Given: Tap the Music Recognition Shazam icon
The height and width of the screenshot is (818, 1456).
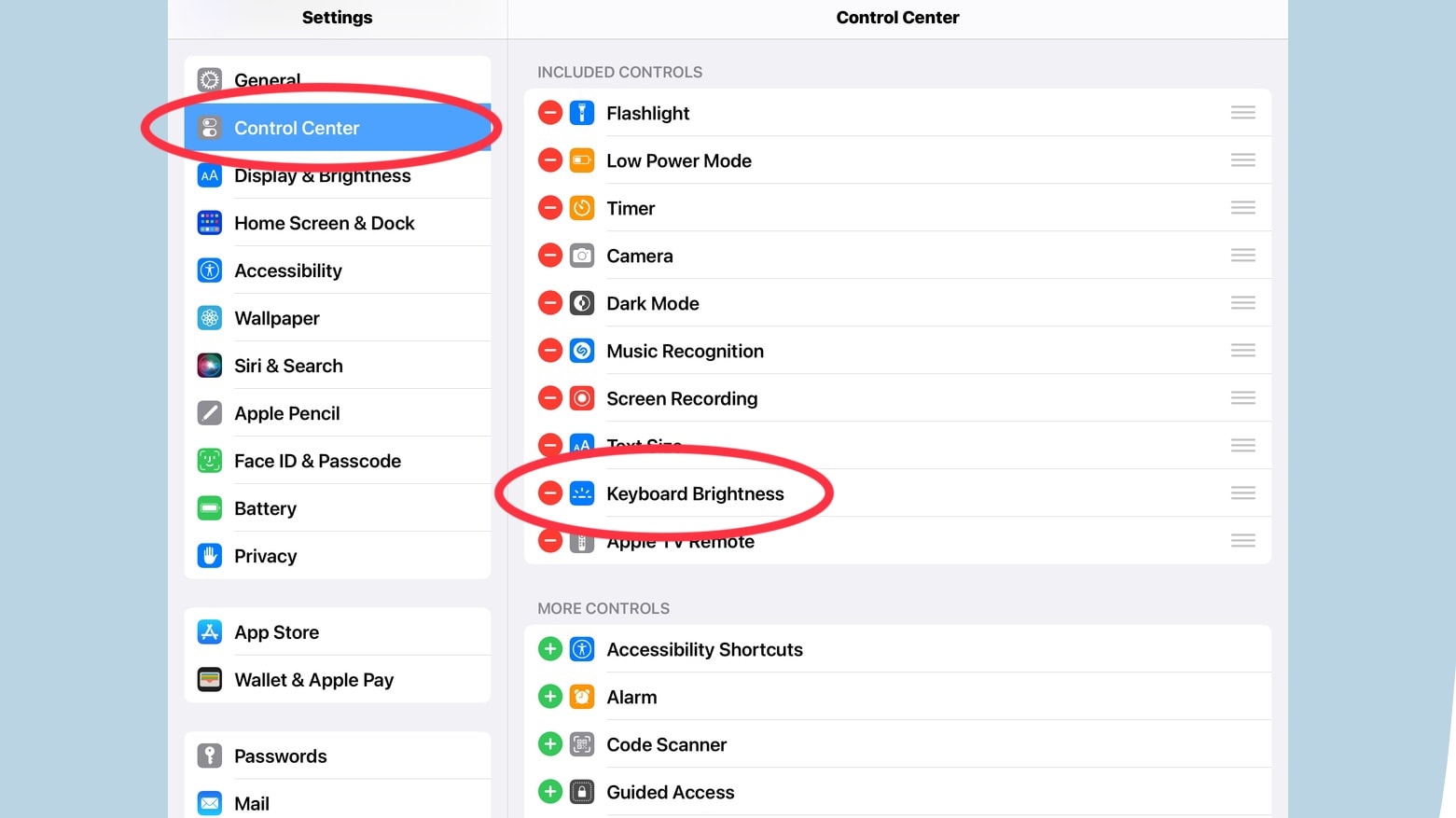Looking at the screenshot, I should pos(582,352).
